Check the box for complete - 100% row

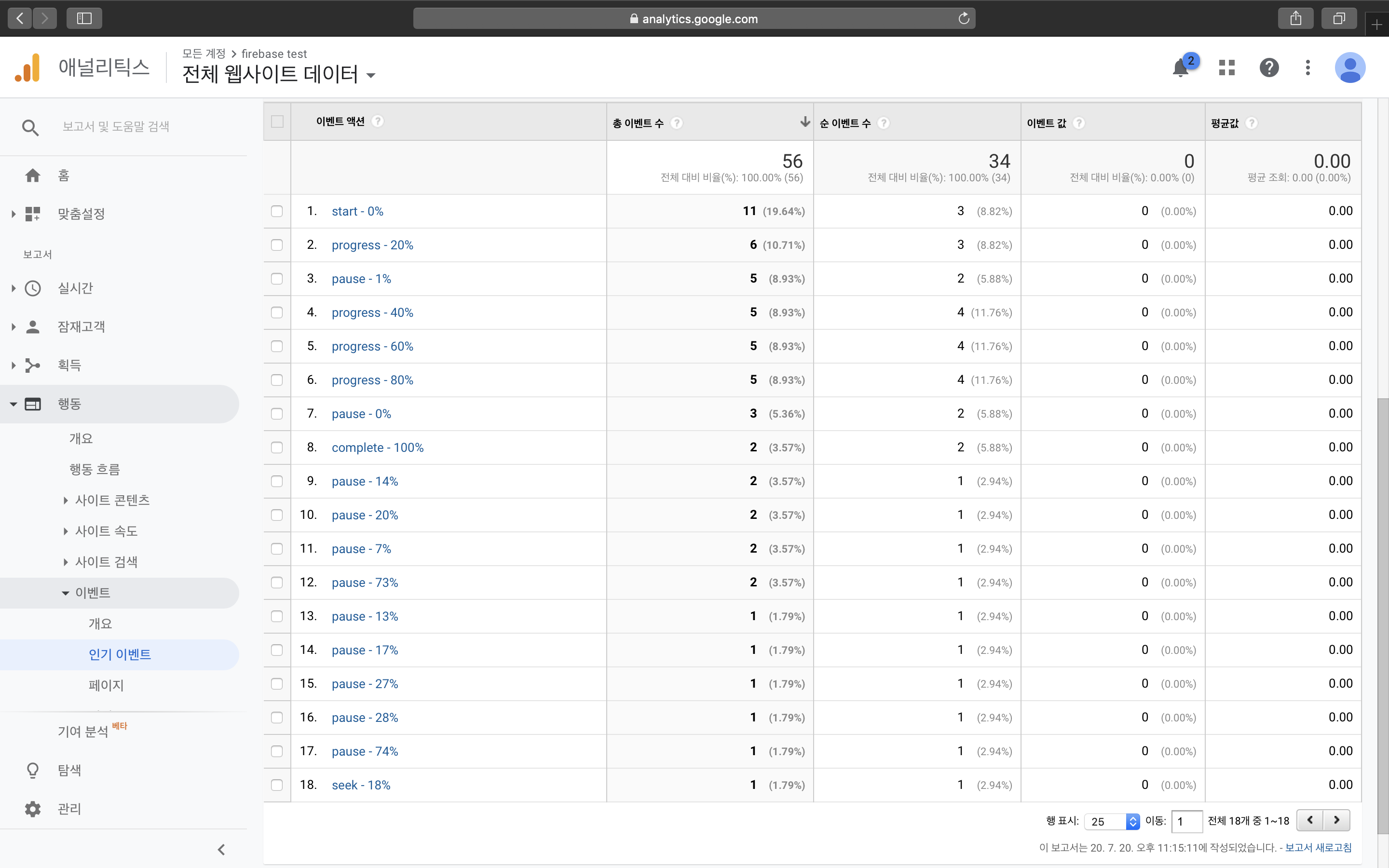click(277, 448)
